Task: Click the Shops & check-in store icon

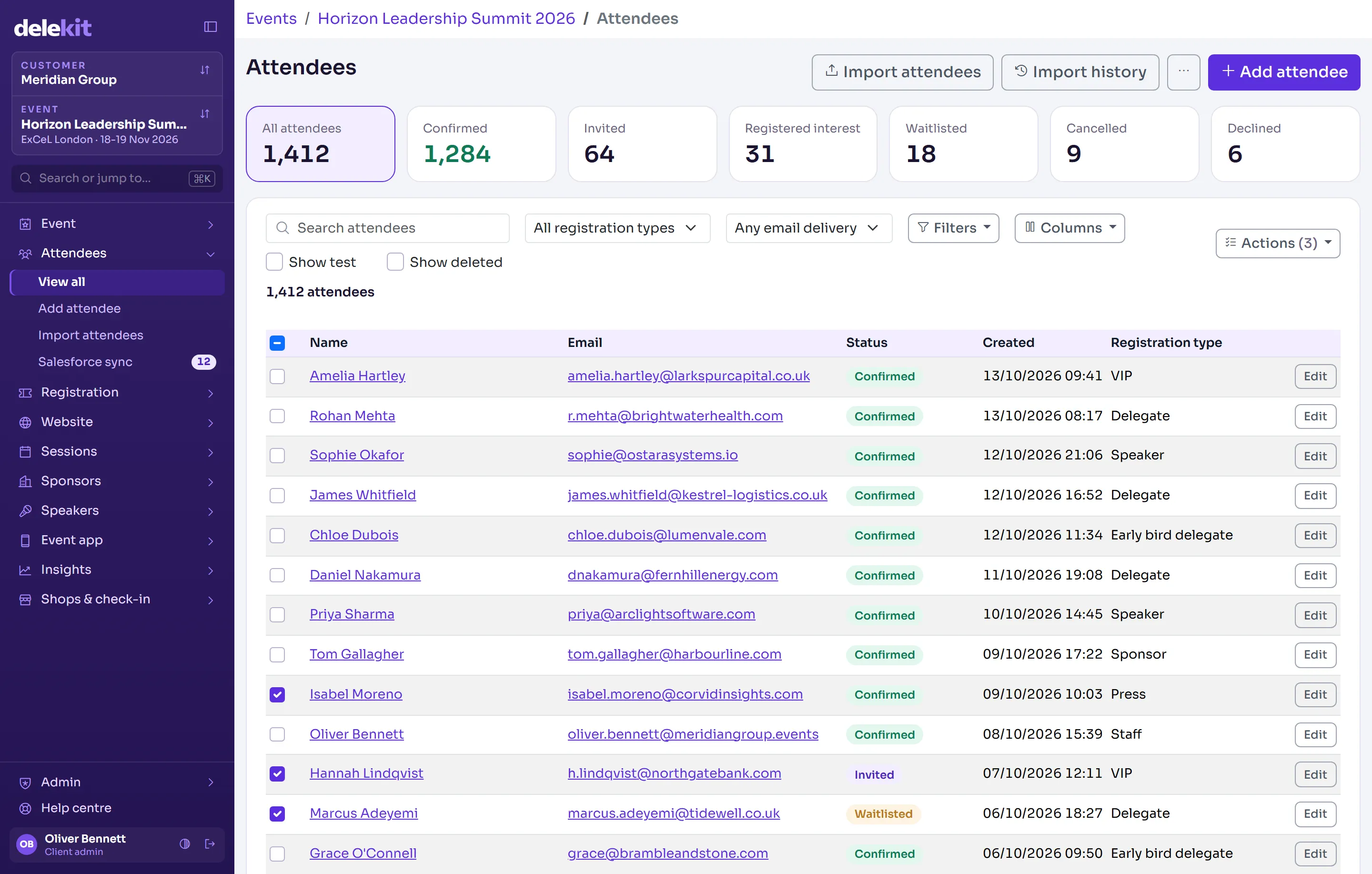Action: [x=25, y=600]
